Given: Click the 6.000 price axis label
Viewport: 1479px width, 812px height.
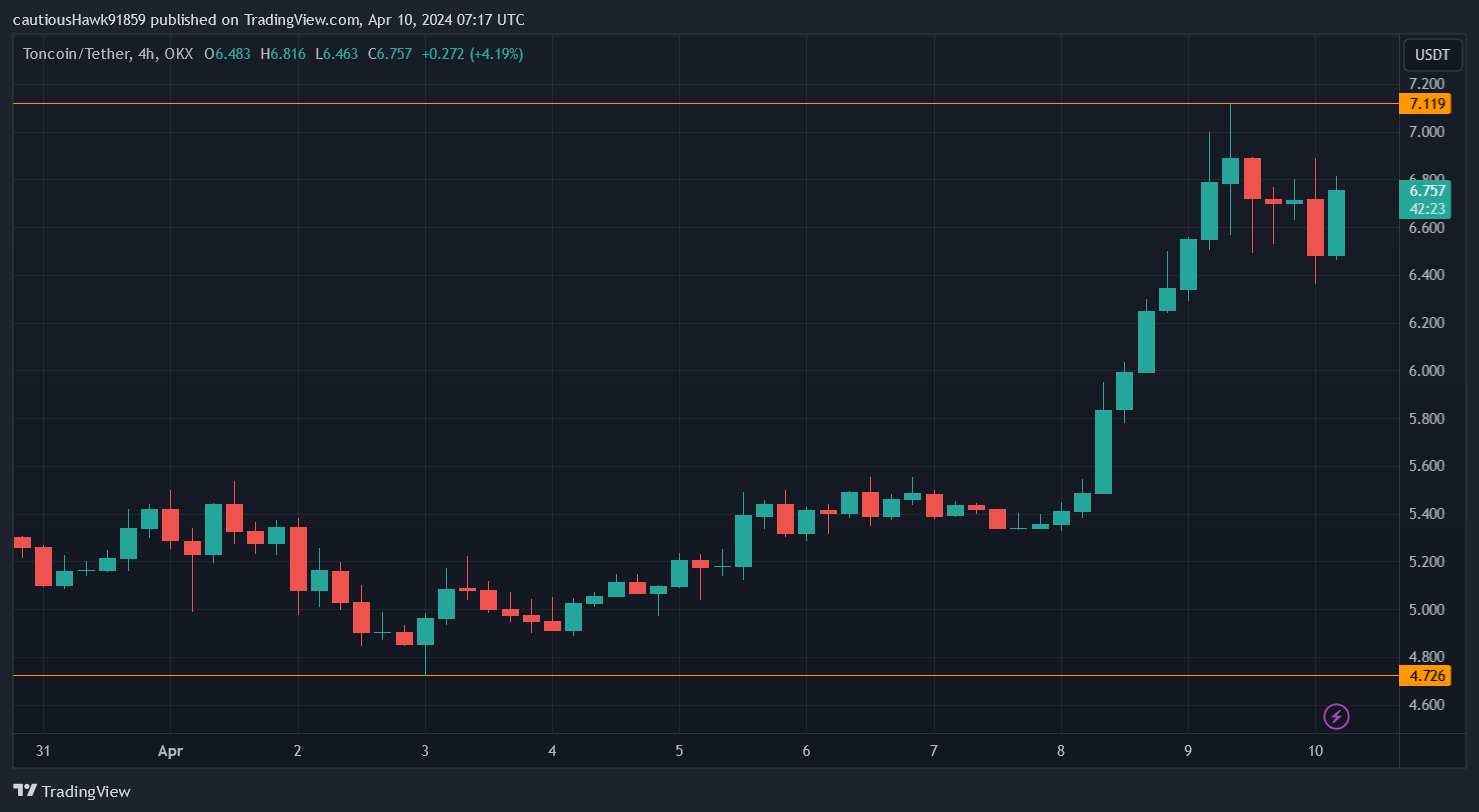Looking at the screenshot, I should pyautogui.click(x=1425, y=371).
